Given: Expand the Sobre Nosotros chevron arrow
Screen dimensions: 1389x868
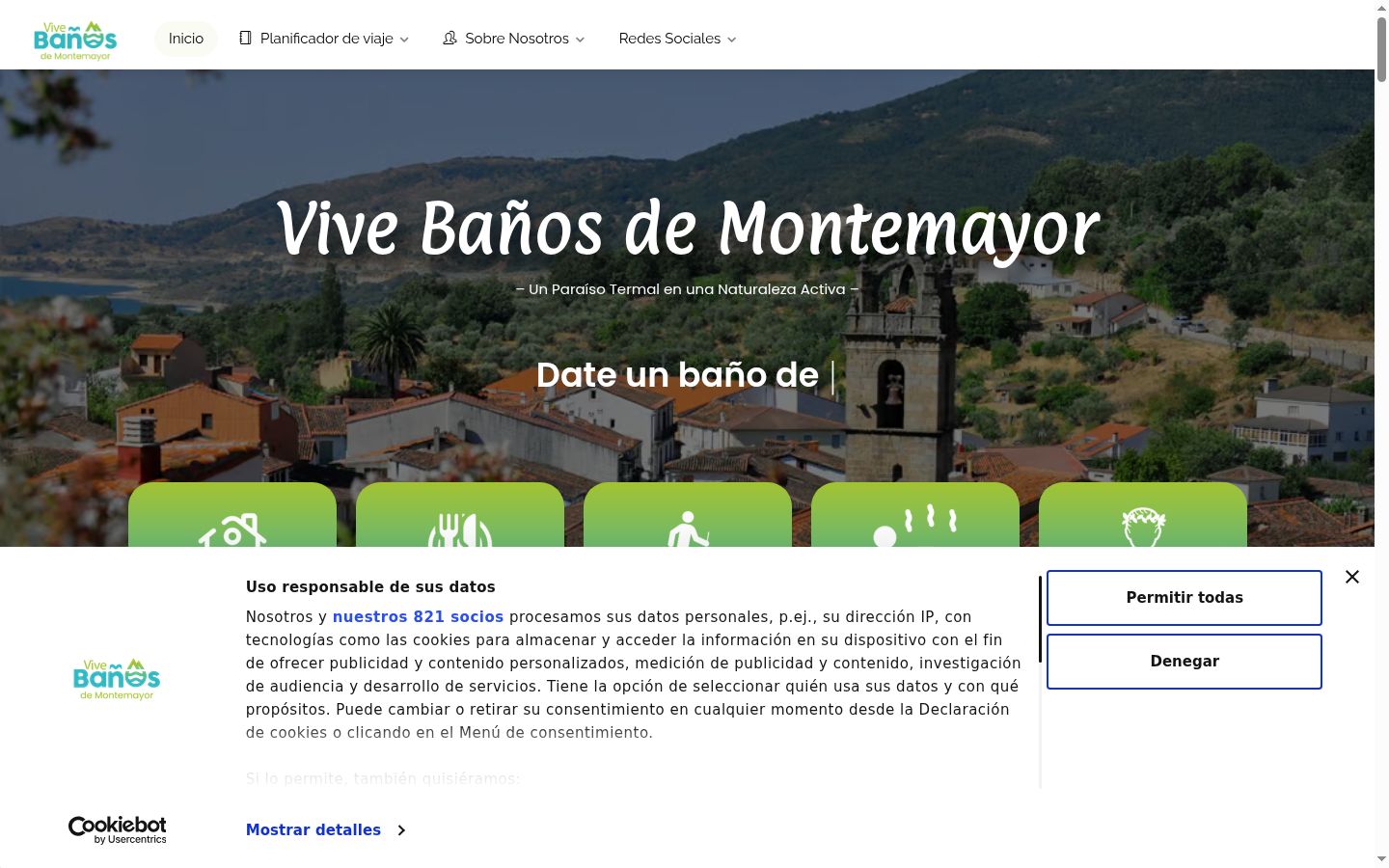Looking at the screenshot, I should [x=580, y=40].
